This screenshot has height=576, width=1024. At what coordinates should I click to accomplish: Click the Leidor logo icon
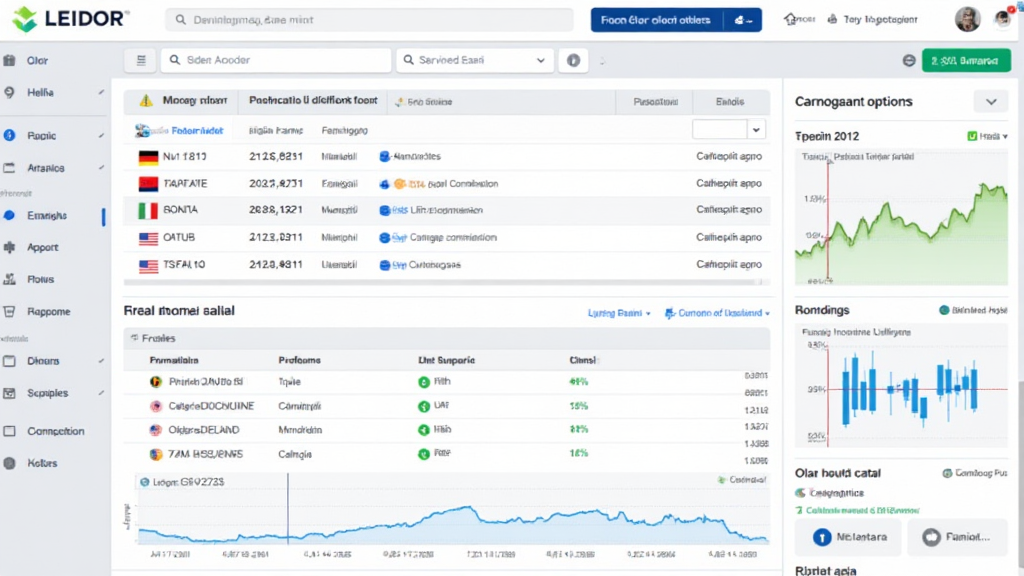pos(24,19)
